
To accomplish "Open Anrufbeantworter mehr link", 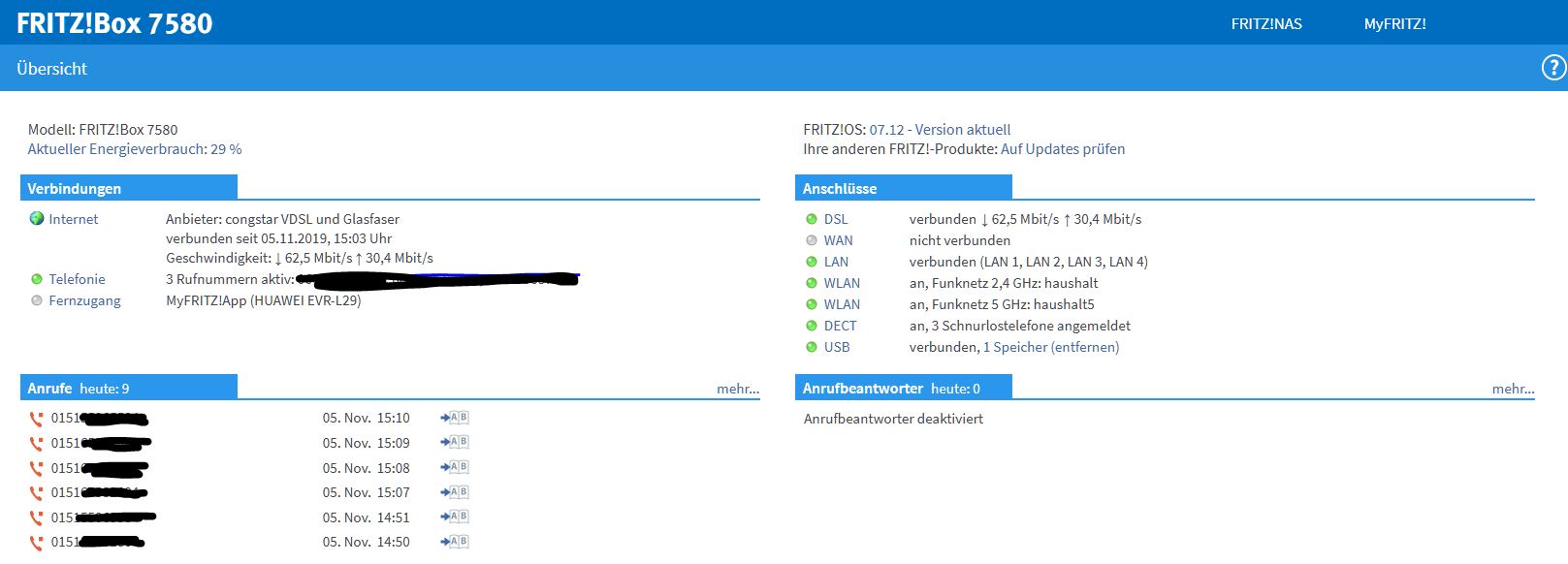I will point(1512,389).
